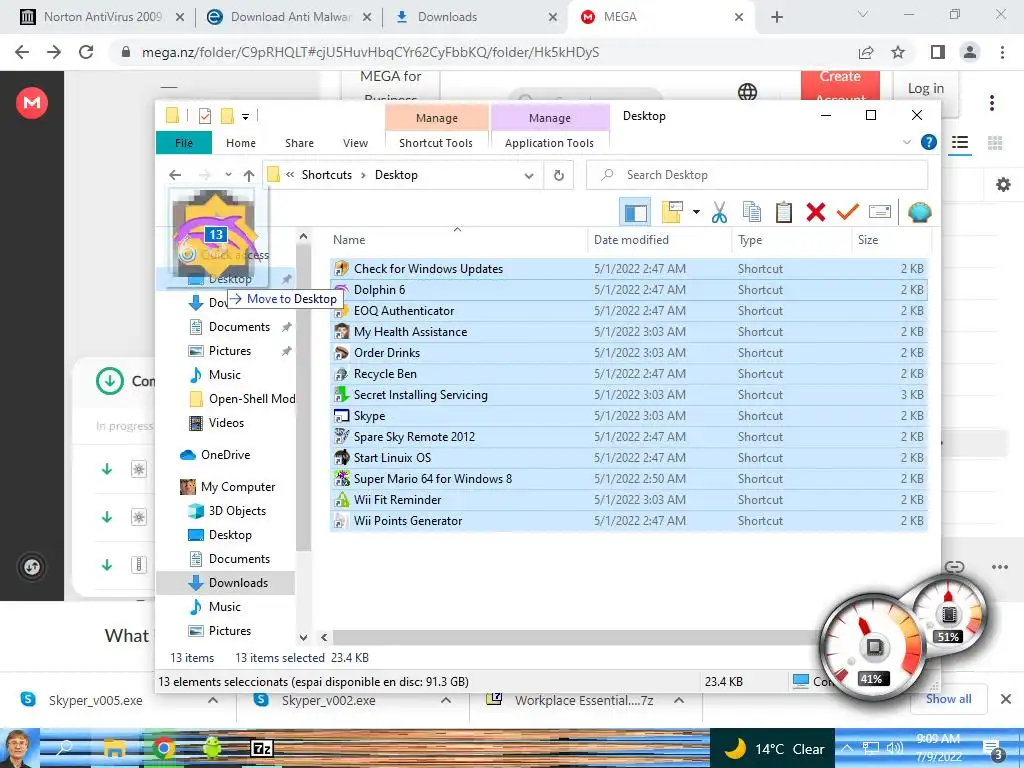Click Show all in downloads bar
The width and height of the screenshot is (1024, 768).
tap(948, 699)
